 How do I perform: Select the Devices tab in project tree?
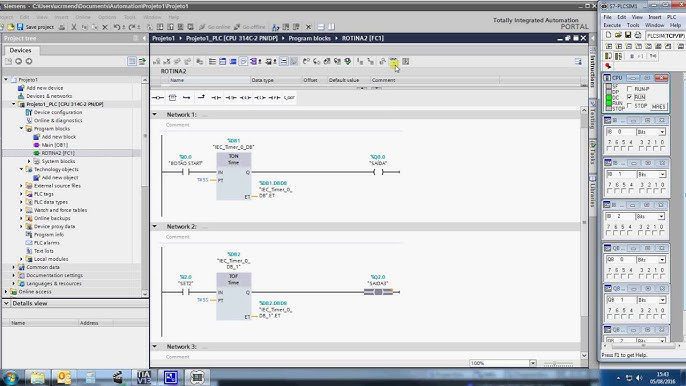tap(20, 50)
